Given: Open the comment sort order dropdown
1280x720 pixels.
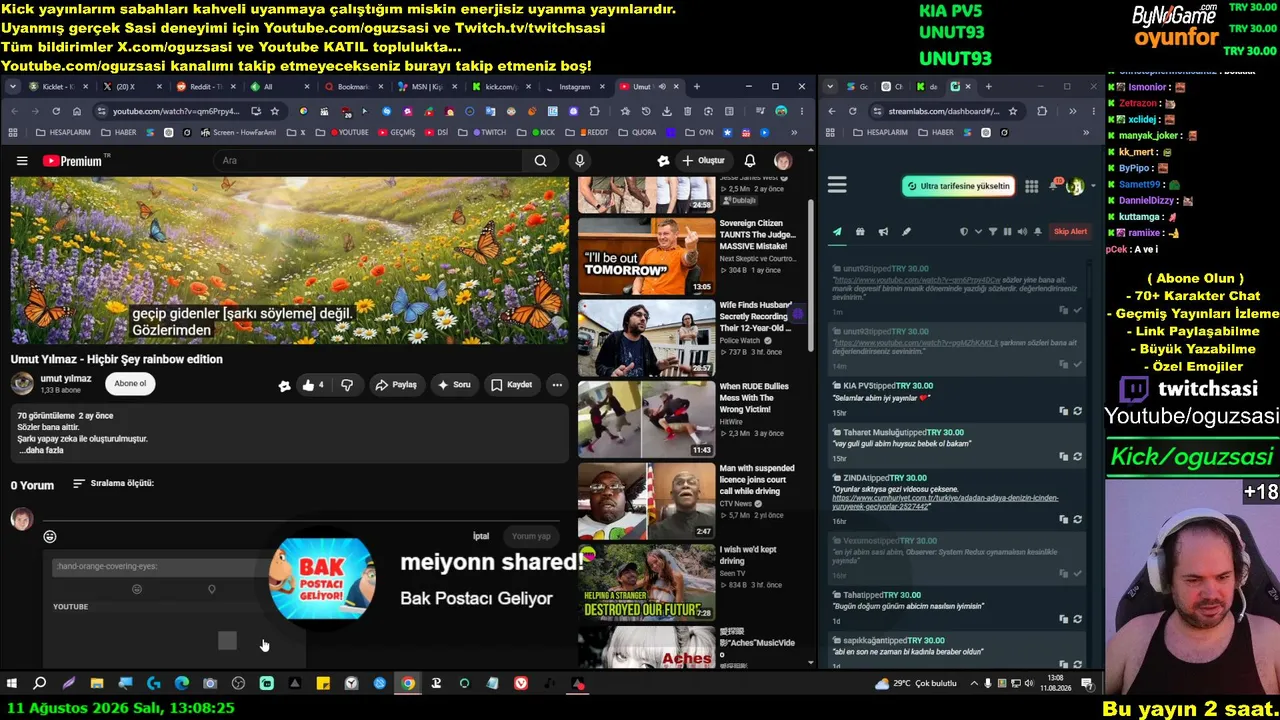Looking at the screenshot, I should point(113,484).
